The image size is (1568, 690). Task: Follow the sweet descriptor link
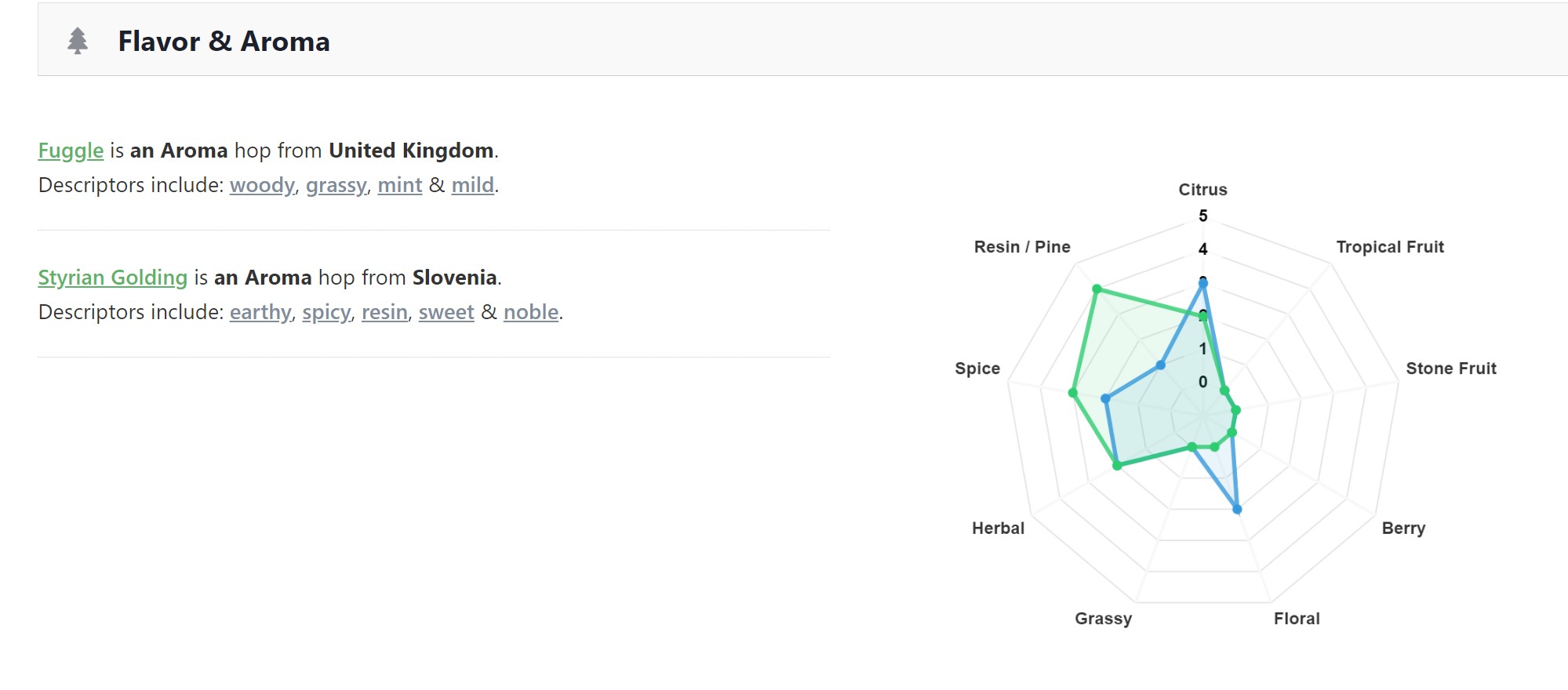[x=446, y=312]
